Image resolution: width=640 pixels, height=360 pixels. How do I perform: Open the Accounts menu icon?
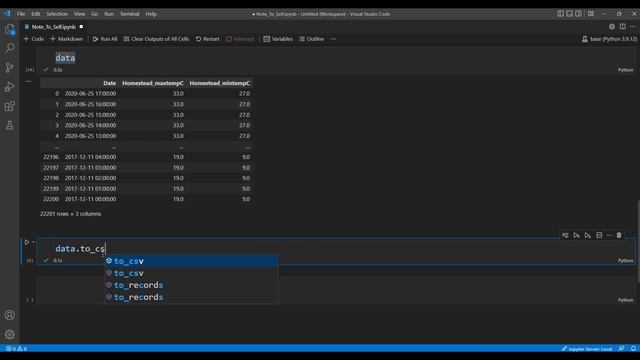tap(9, 315)
